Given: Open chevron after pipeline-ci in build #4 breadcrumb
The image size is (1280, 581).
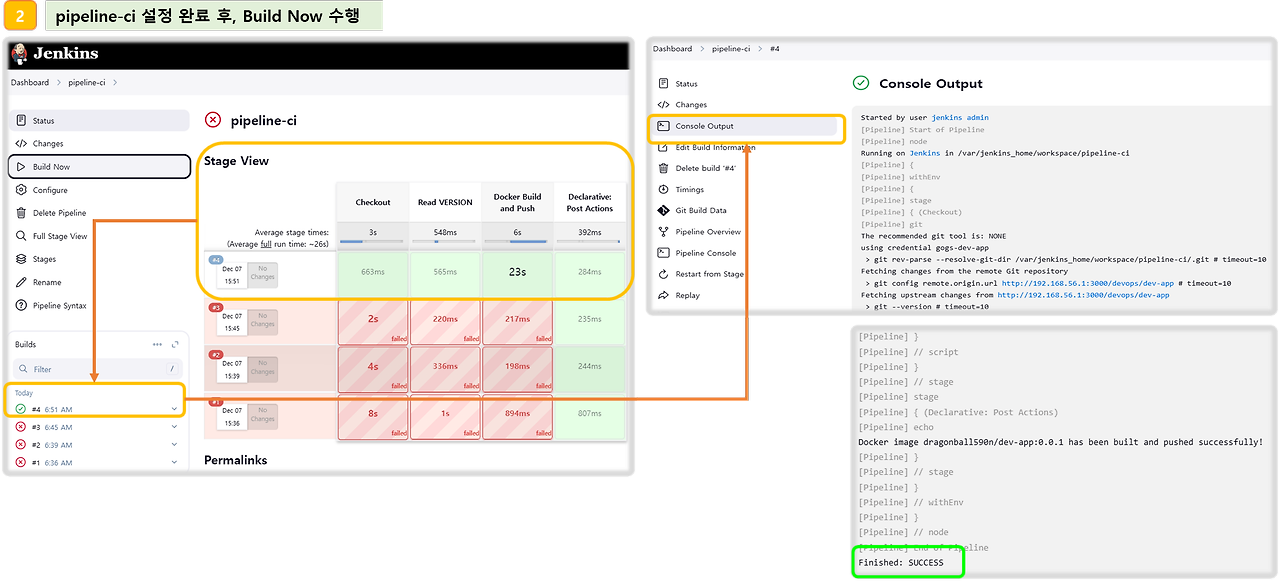Looking at the screenshot, I should pos(759,49).
